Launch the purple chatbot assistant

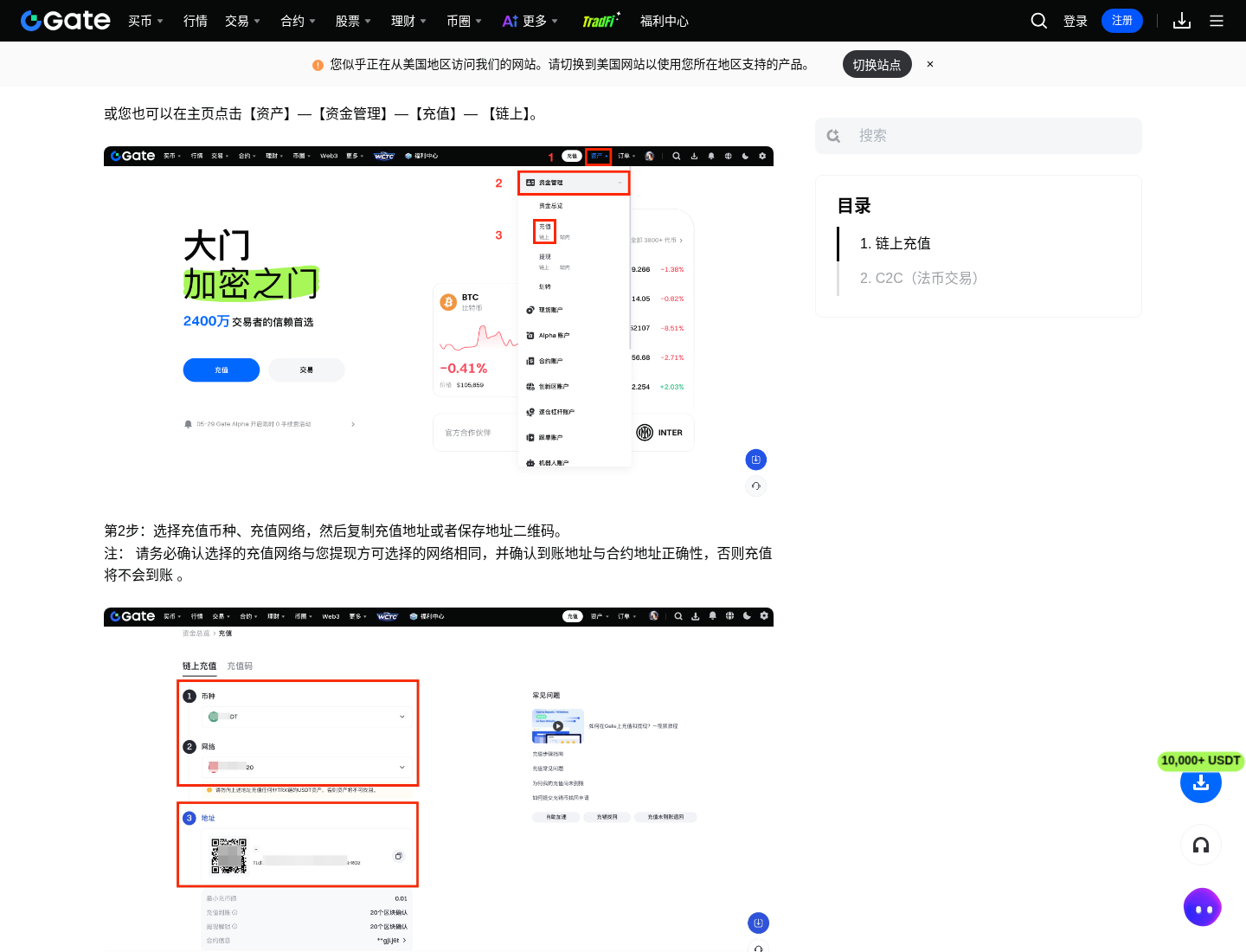(1202, 908)
